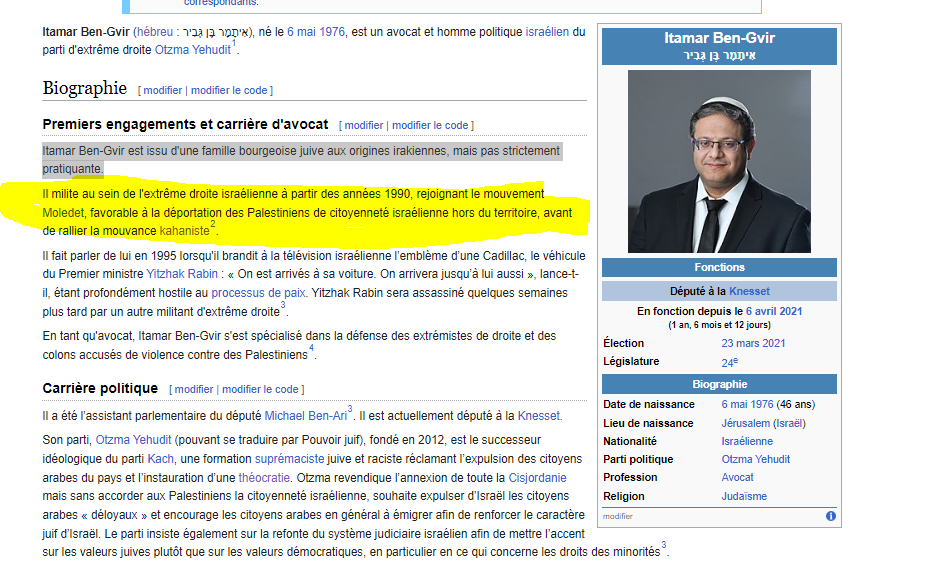Image resolution: width=945 pixels, height=561 pixels.
Task: Click modifier le code beside Carrière politique
Action: (x=260, y=389)
